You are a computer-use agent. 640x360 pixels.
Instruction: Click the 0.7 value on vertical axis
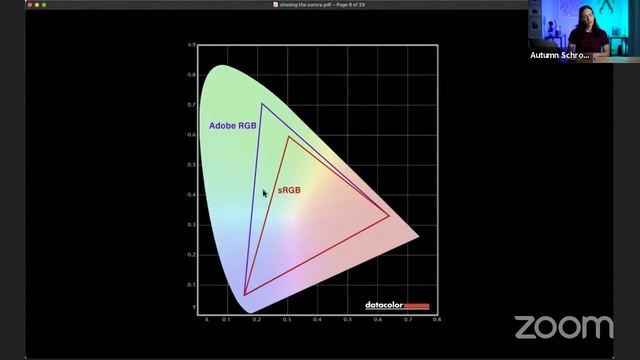191,105
